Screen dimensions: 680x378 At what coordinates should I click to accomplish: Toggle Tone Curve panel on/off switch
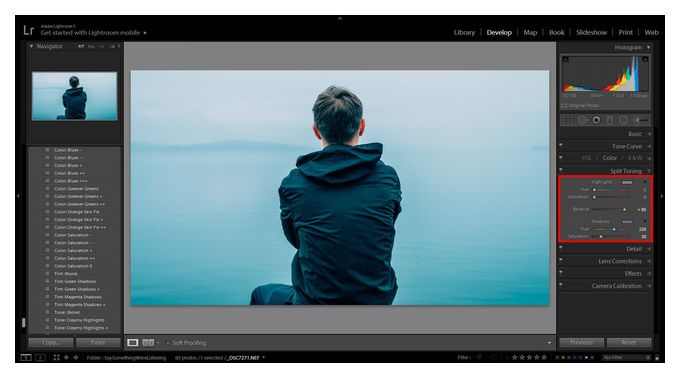tap(561, 145)
